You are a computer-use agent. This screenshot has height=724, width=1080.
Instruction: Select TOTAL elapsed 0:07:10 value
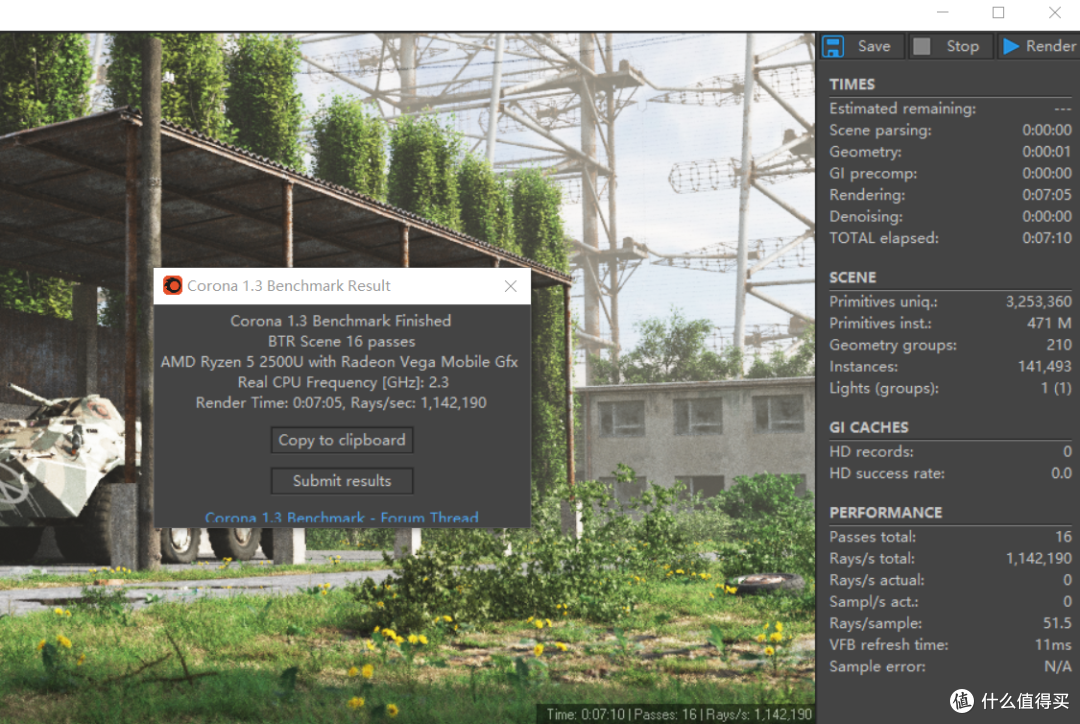pyautogui.click(x=1046, y=238)
